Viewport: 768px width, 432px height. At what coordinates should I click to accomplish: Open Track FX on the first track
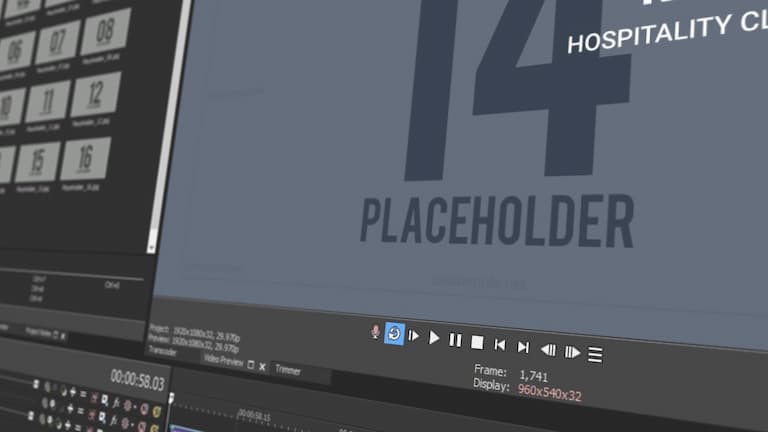coord(116,403)
